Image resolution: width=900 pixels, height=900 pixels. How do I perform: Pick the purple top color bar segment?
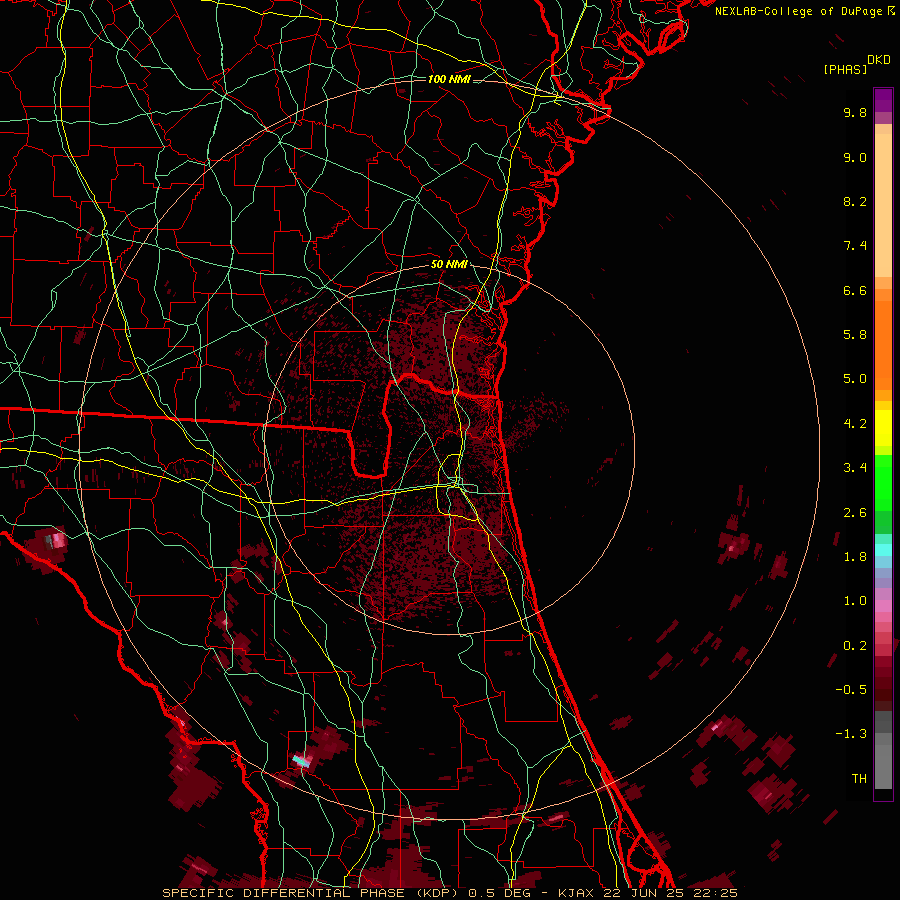(883, 100)
